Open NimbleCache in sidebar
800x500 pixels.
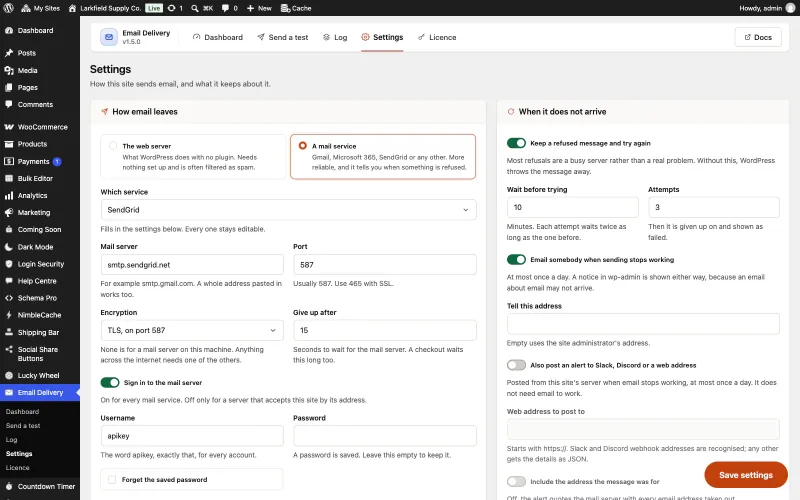pyautogui.click(x=40, y=315)
